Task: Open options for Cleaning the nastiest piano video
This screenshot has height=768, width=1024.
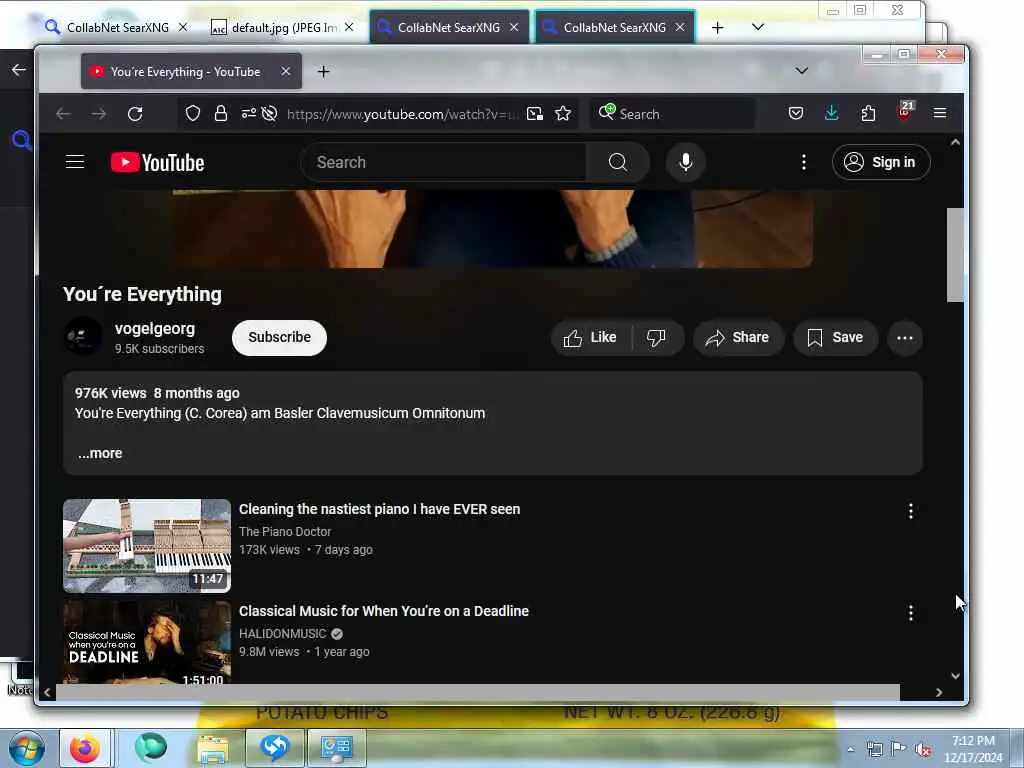Action: click(x=910, y=511)
